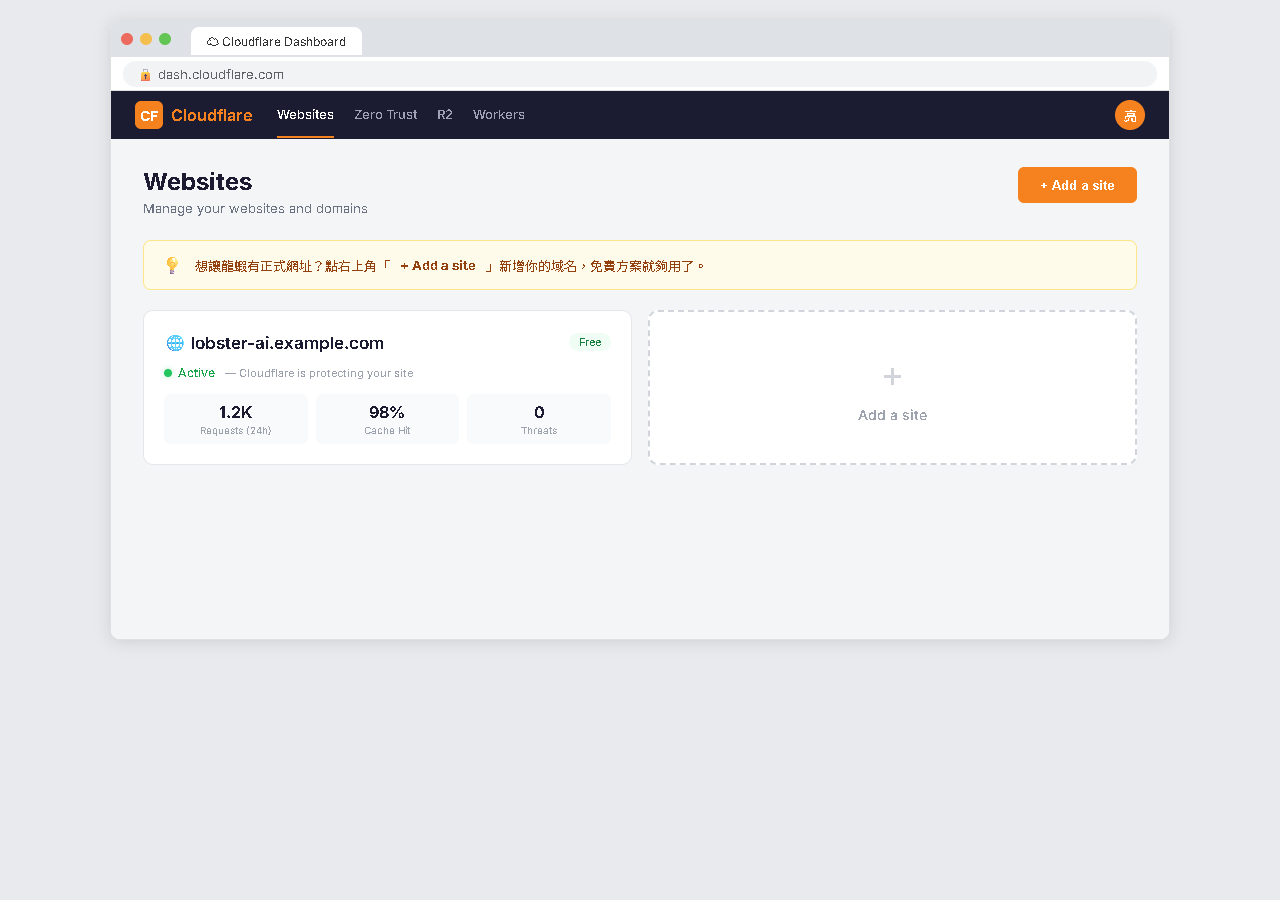This screenshot has width=1280, height=900.
Task: Select the globe icon beside lobster-ai.example.com
Action: pyautogui.click(x=175, y=342)
